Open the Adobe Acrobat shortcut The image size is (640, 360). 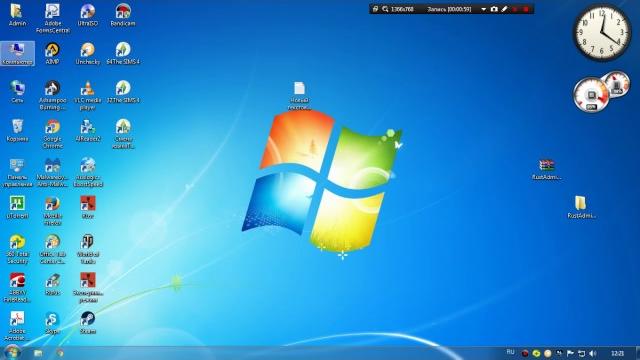tap(17, 326)
